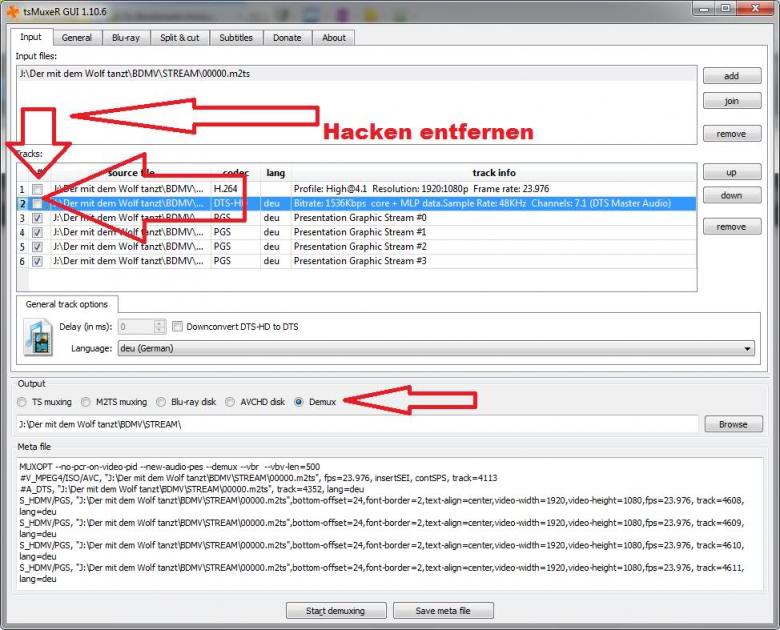Uncheck track 5 Presentation Graphic Stream #2
Screen dimensions: 780x630
(37, 247)
